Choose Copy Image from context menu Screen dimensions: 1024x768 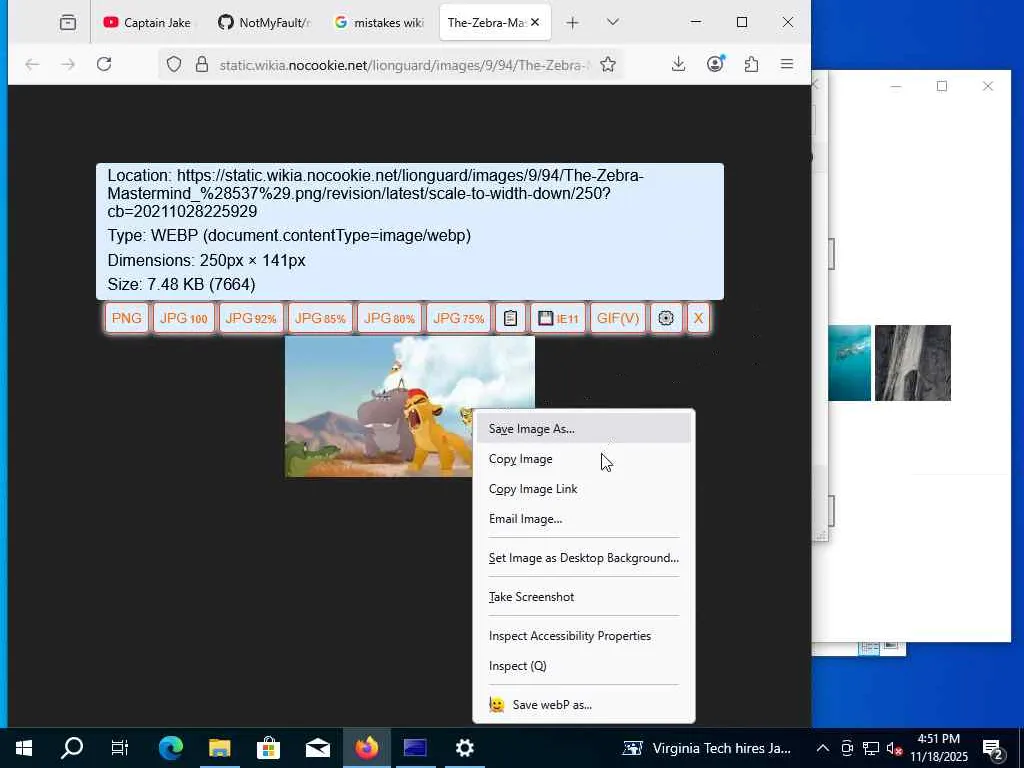[583, 459]
